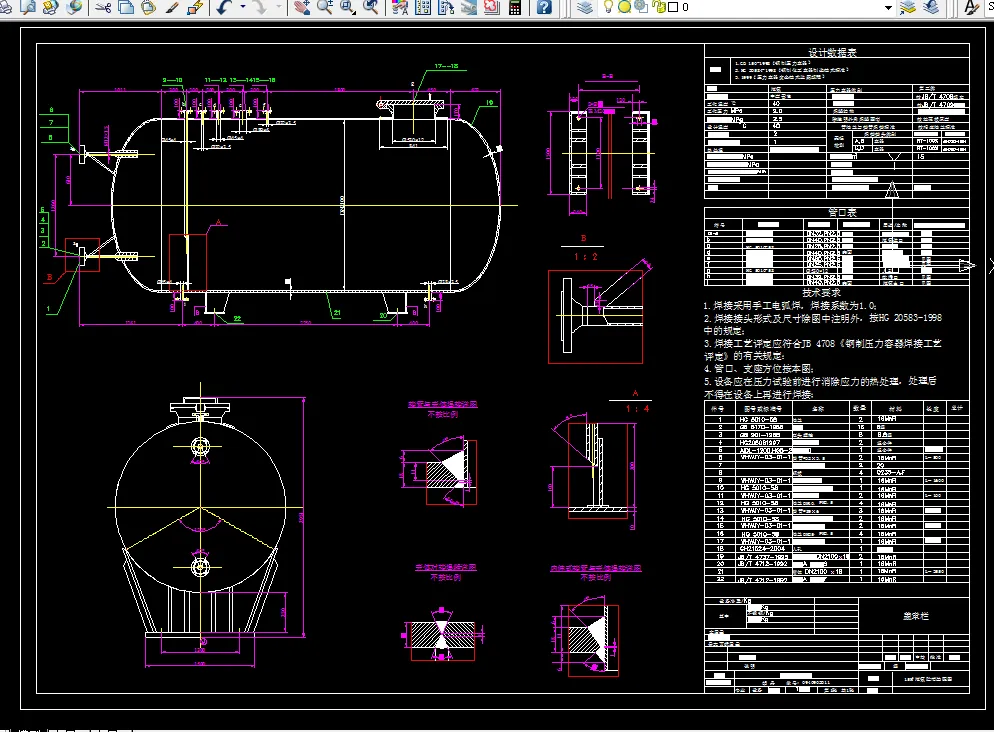Click the Copy icon
This screenshot has height=732, width=994.
[x=126, y=7]
